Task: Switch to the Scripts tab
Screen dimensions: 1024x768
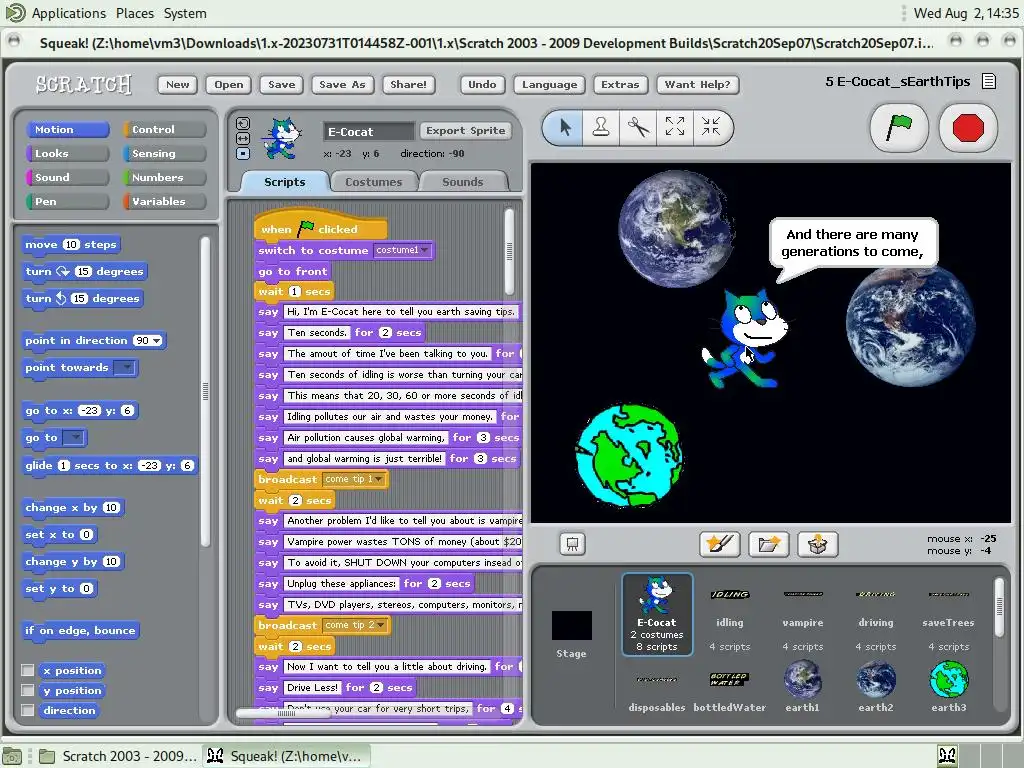Action: 284,182
